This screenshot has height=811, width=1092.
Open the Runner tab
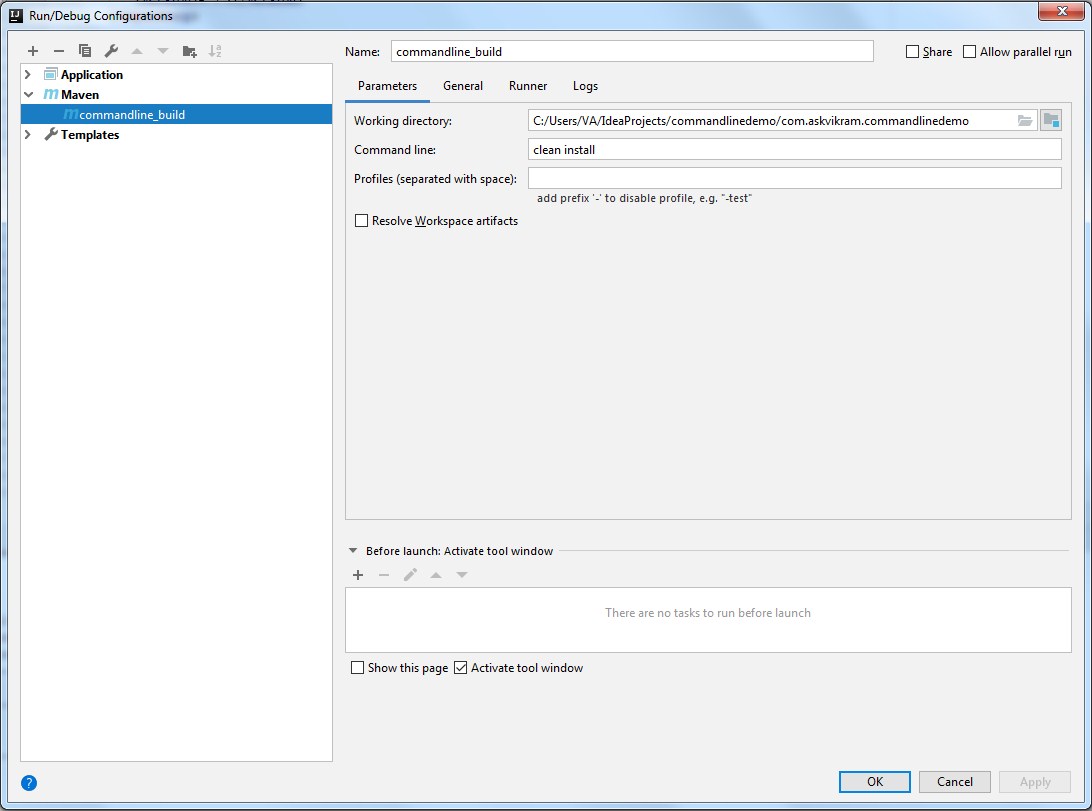coord(528,86)
